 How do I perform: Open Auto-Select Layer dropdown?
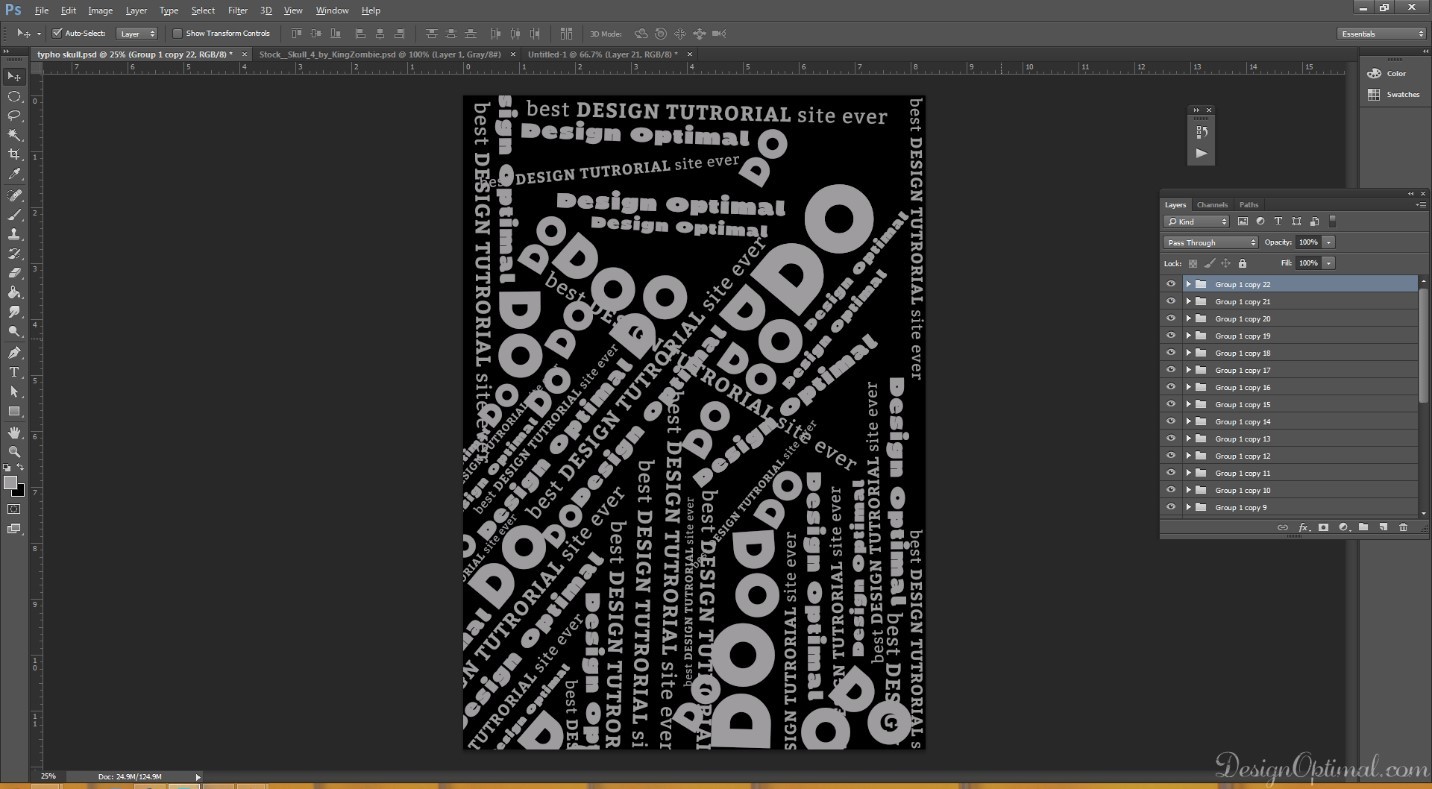pyautogui.click(x=138, y=33)
